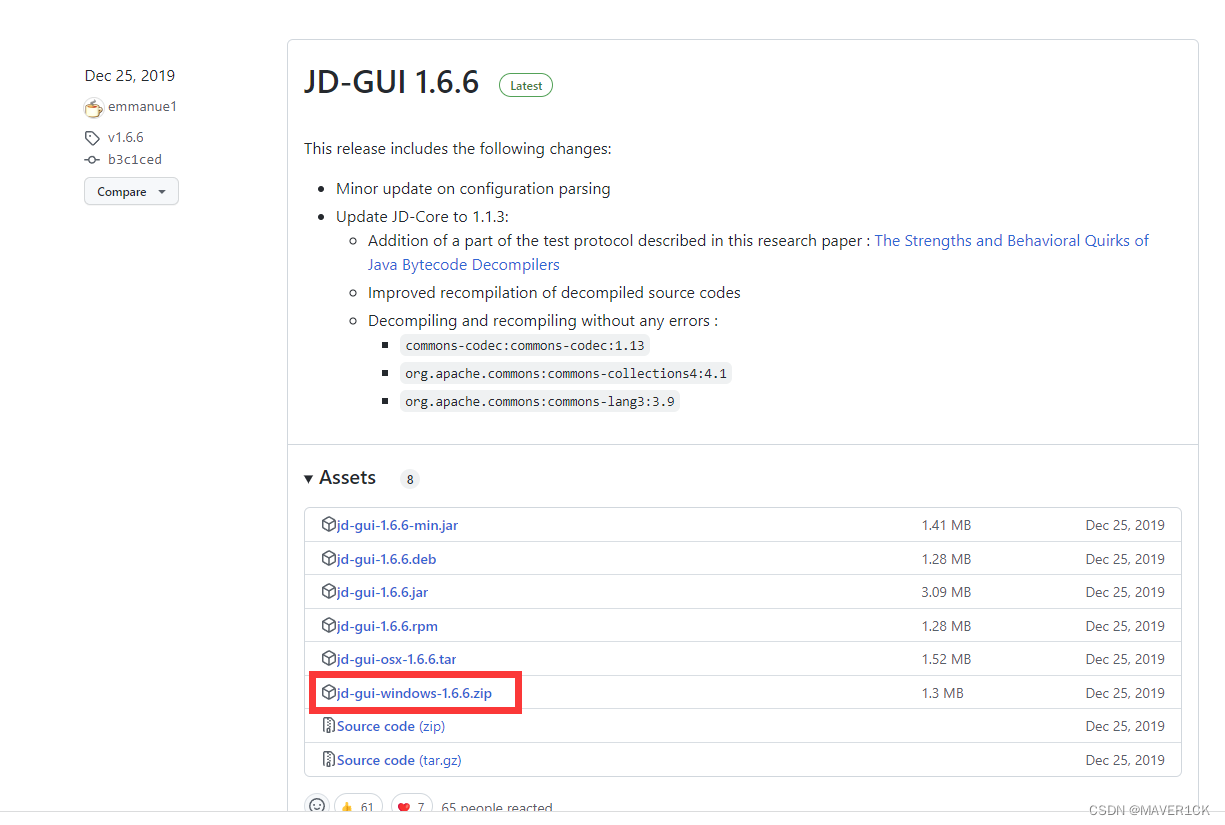1225x825 pixels.
Task: Click the thumbs up reaction
Action: click(358, 806)
